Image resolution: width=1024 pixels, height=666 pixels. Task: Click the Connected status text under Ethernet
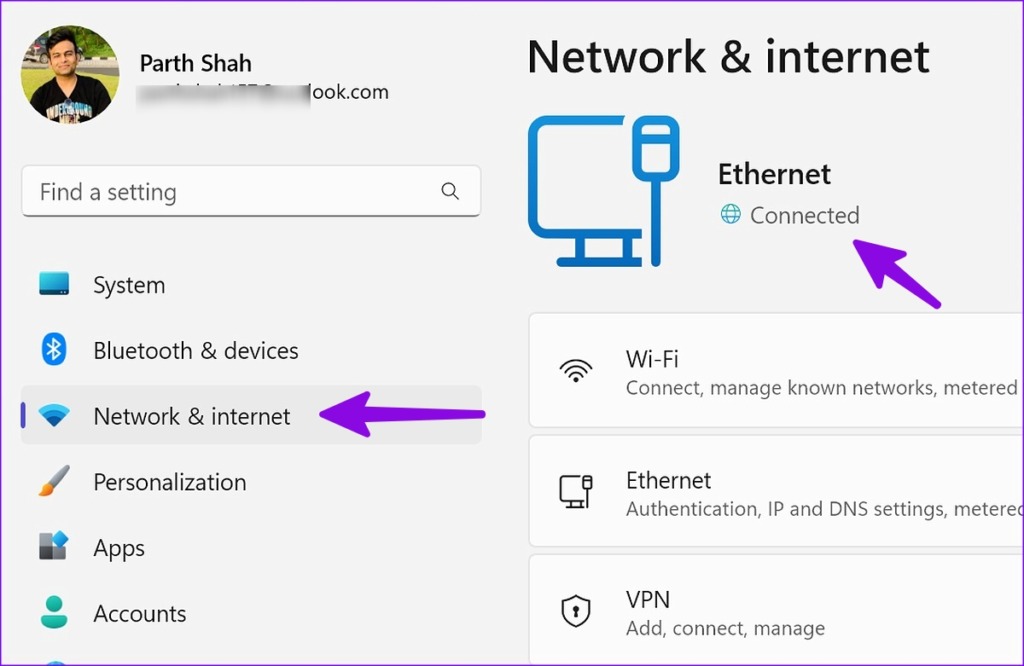(803, 215)
